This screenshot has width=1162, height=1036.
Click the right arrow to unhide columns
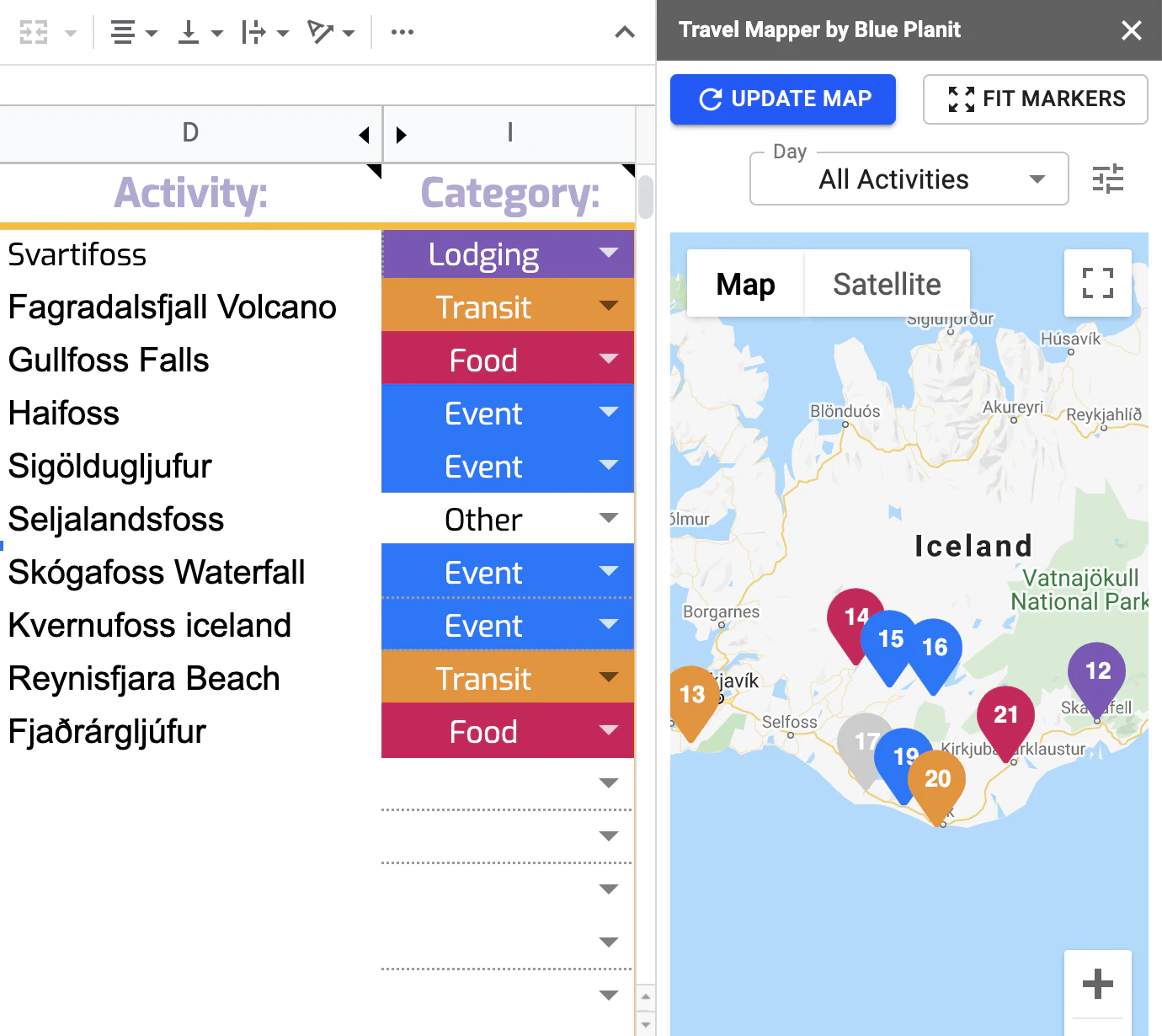(x=401, y=135)
